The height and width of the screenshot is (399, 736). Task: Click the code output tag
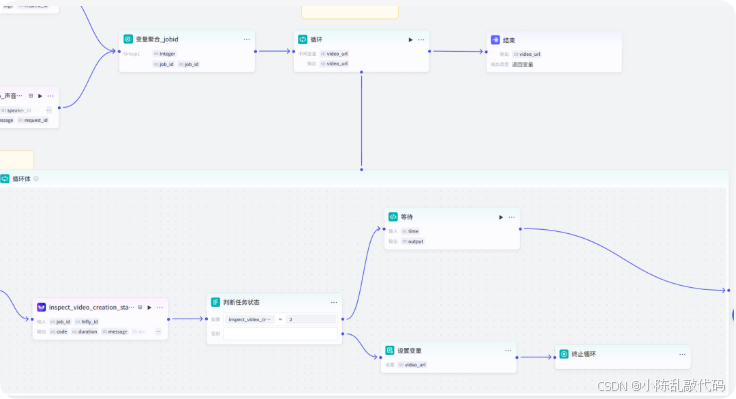59,332
